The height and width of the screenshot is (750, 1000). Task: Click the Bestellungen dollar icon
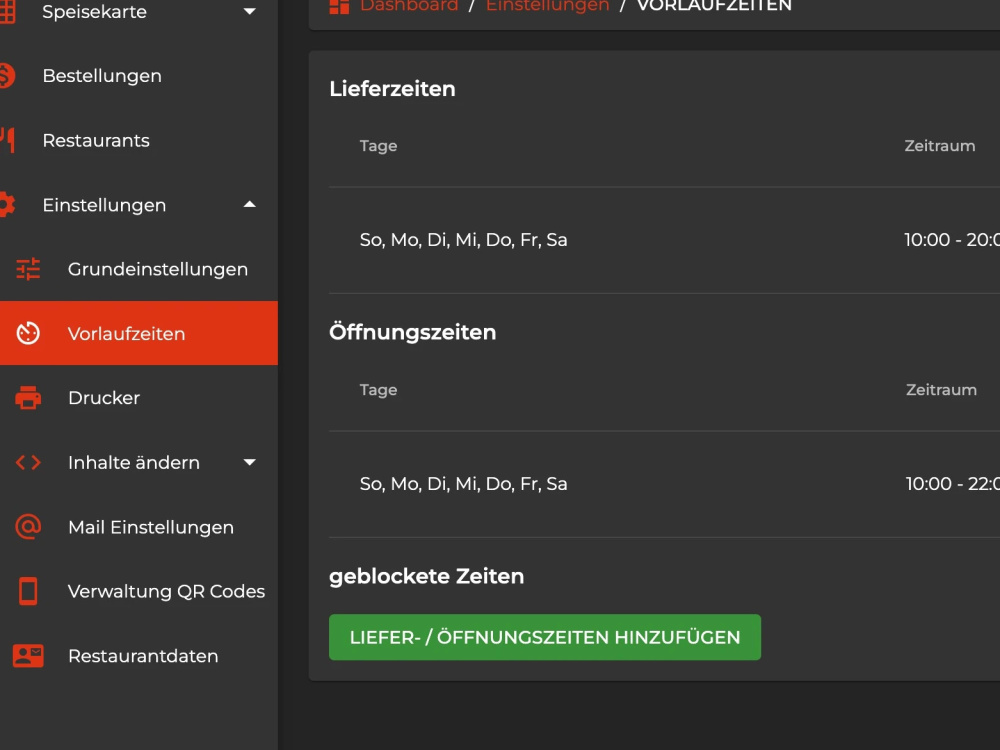point(6,76)
